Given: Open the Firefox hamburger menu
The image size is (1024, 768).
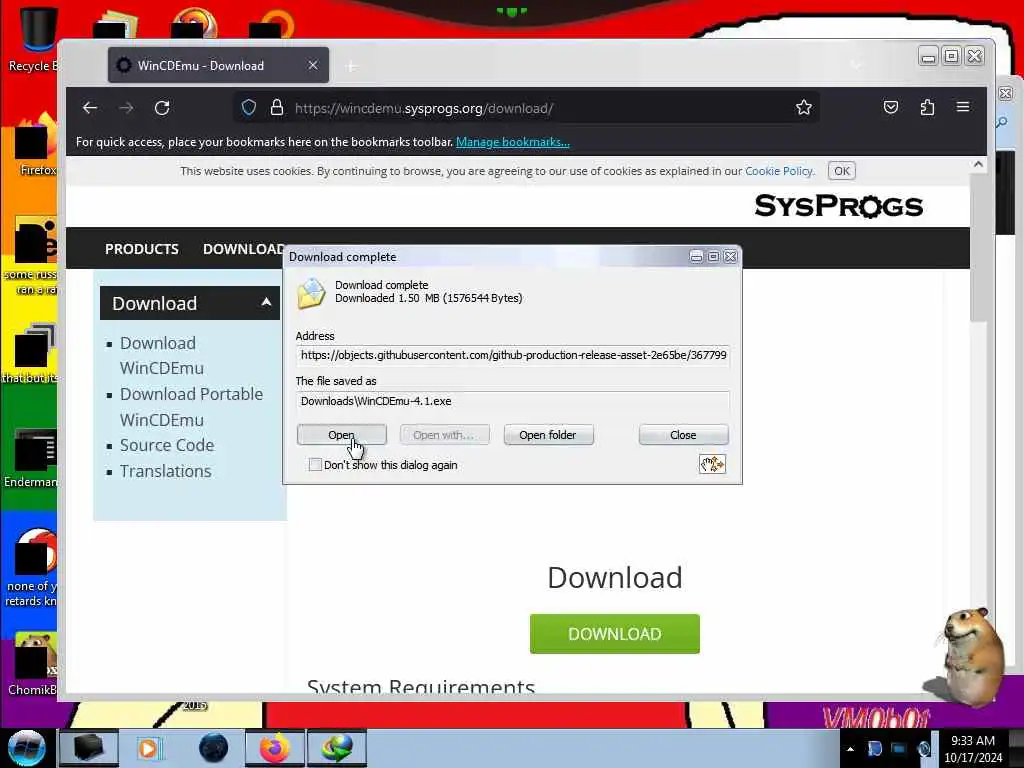Looking at the screenshot, I should (963, 106).
